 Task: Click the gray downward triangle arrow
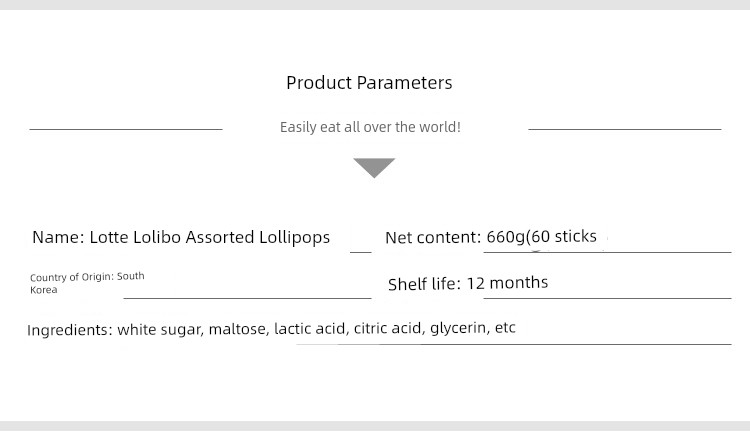374,168
